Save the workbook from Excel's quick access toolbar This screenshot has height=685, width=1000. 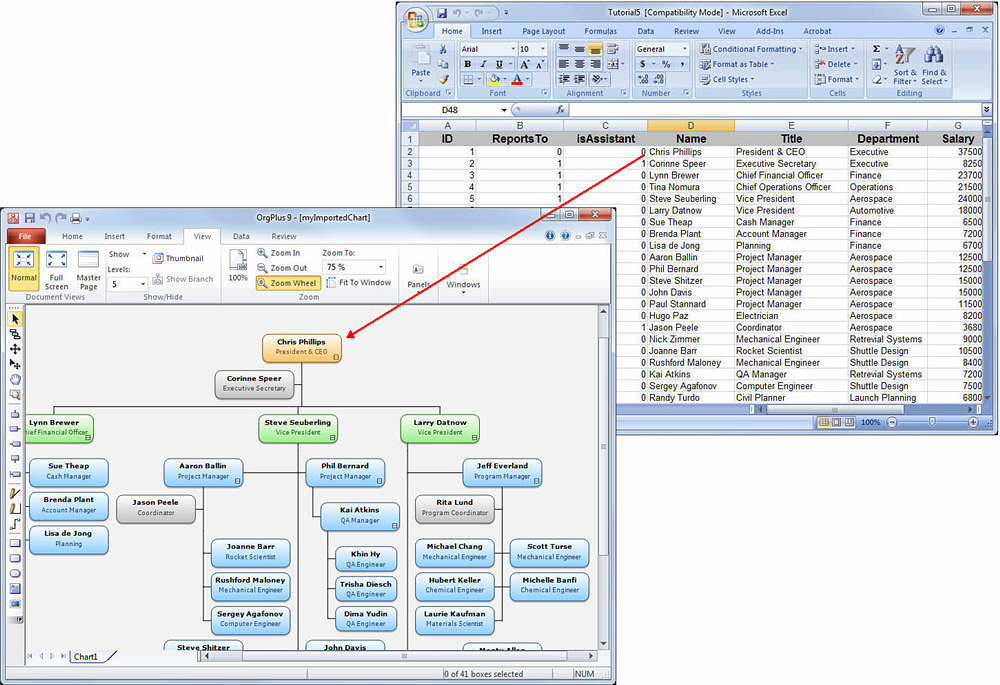442,12
